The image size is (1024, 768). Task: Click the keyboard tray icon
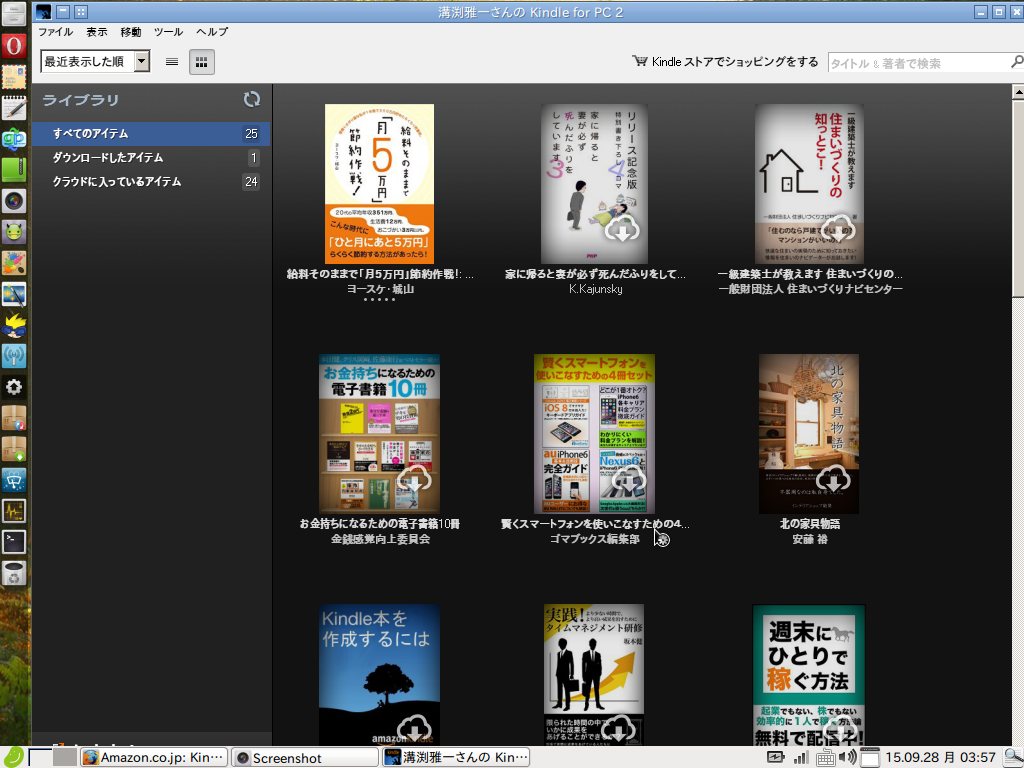(825, 758)
